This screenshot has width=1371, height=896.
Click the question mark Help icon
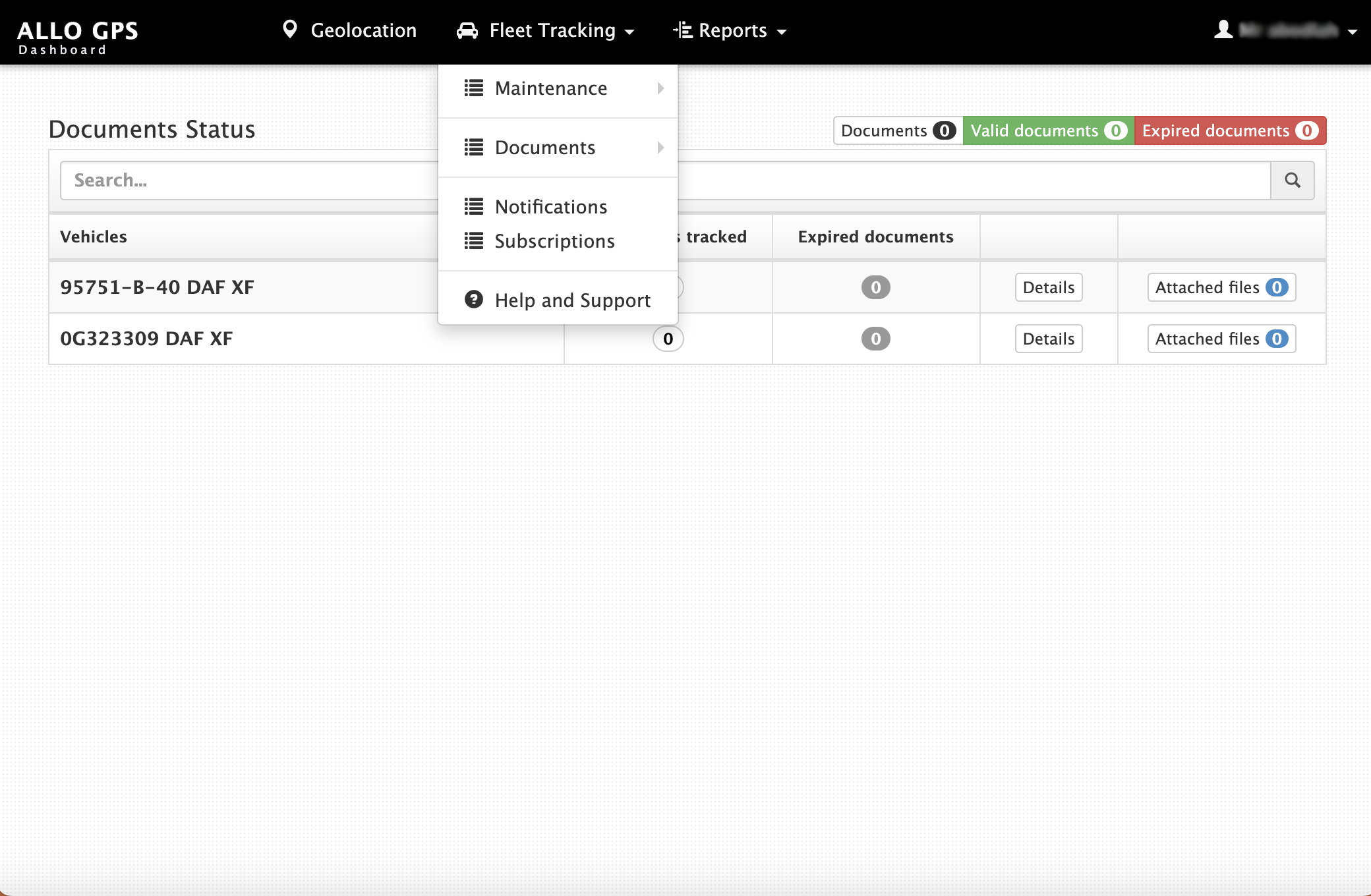pos(473,300)
